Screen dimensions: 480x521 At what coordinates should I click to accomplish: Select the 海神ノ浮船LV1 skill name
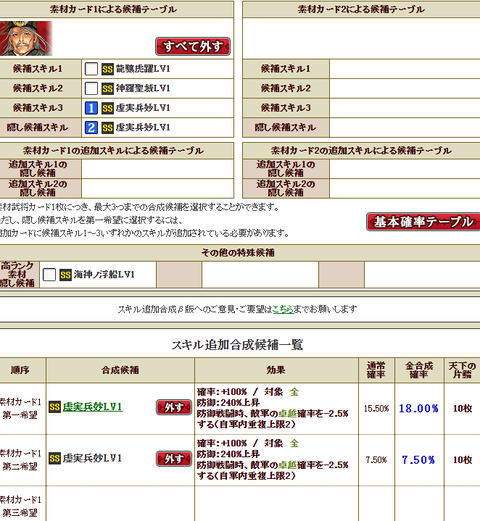point(104,275)
